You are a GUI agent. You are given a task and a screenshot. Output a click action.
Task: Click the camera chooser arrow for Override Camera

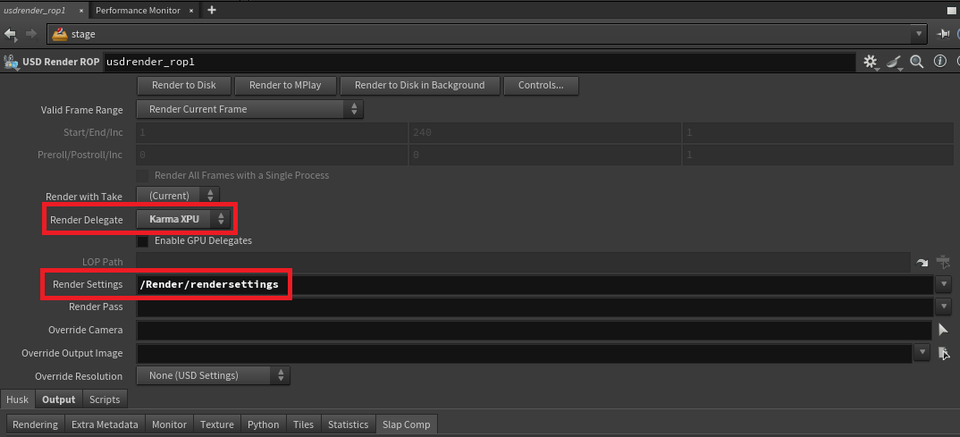[x=942, y=330]
